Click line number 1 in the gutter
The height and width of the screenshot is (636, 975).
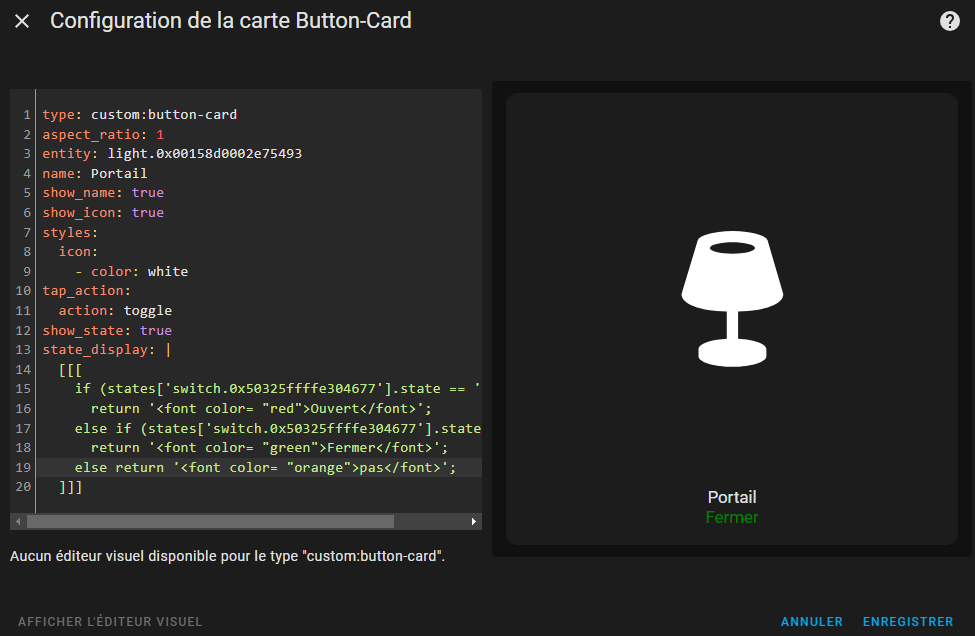[27, 114]
